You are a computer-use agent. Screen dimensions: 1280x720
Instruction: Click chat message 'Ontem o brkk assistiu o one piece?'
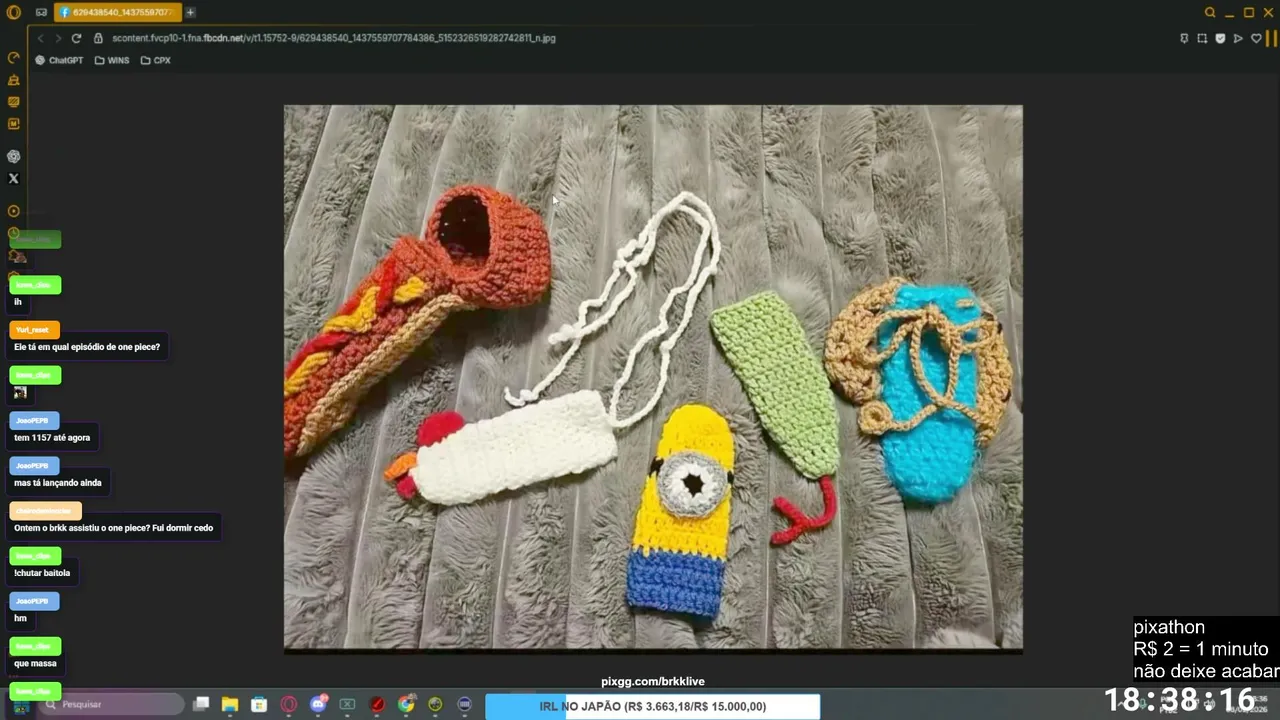[x=114, y=527]
